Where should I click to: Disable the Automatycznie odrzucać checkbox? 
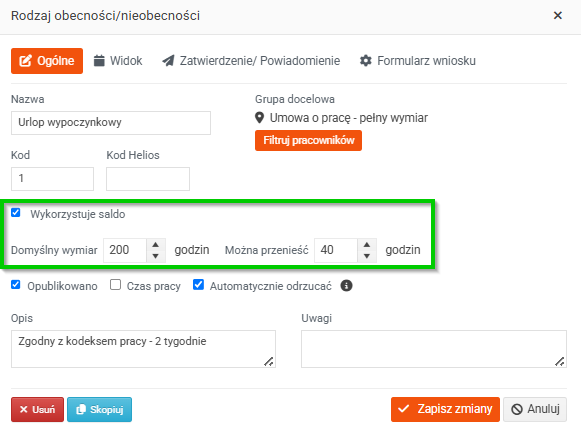click(x=199, y=285)
